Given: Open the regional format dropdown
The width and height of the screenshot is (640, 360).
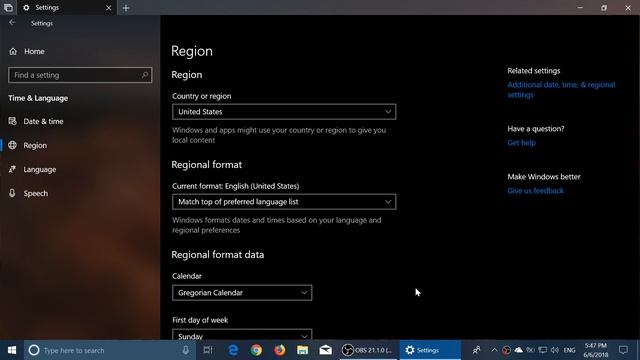Looking at the screenshot, I should pyautogui.click(x=284, y=202).
